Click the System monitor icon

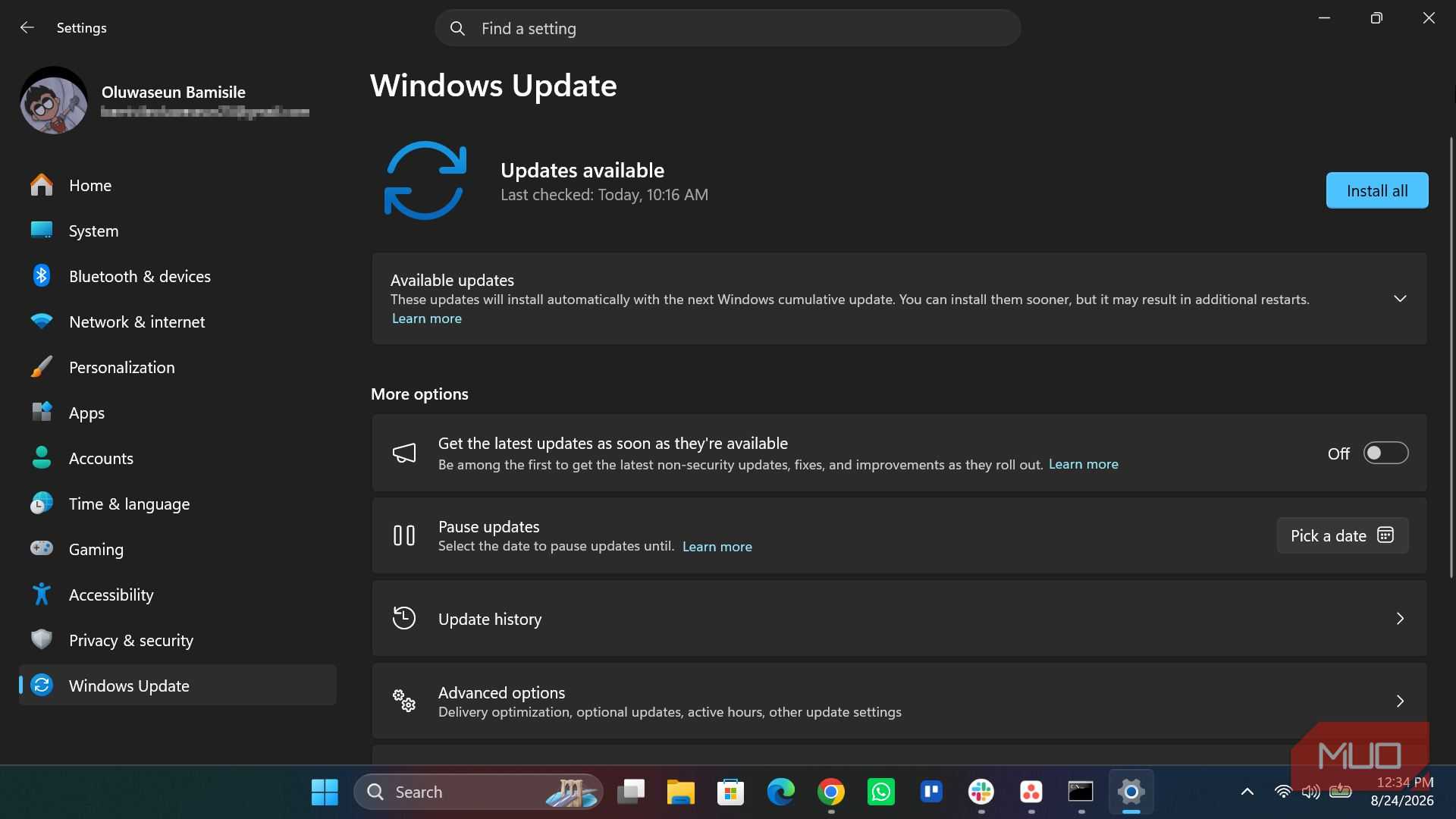click(42, 231)
